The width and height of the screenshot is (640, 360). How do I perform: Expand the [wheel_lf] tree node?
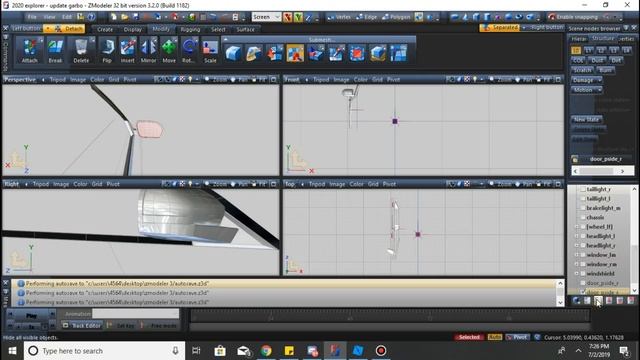pyautogui.click(x=577, y=227)
